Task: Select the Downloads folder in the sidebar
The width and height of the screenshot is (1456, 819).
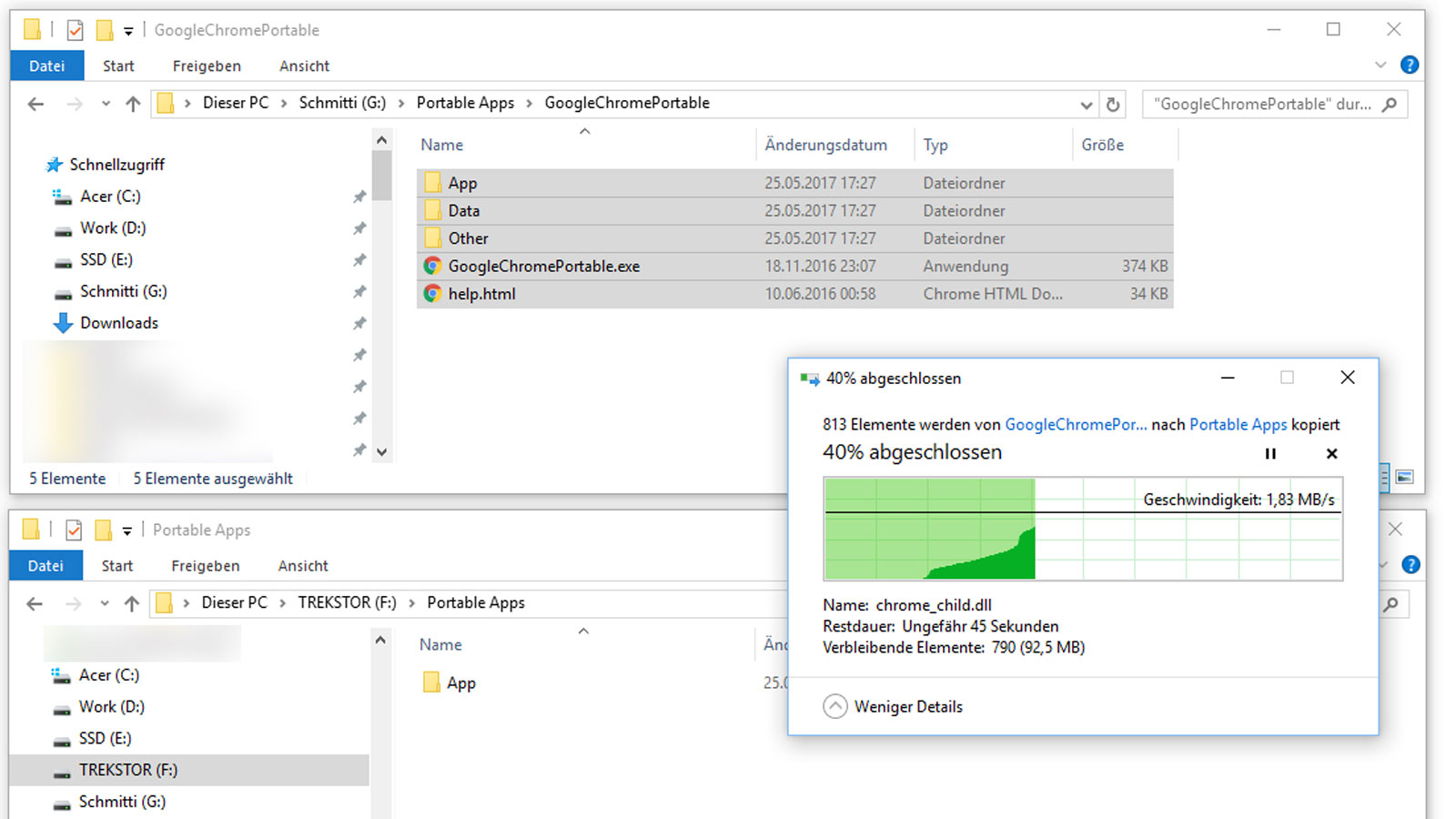Action: 119,322
